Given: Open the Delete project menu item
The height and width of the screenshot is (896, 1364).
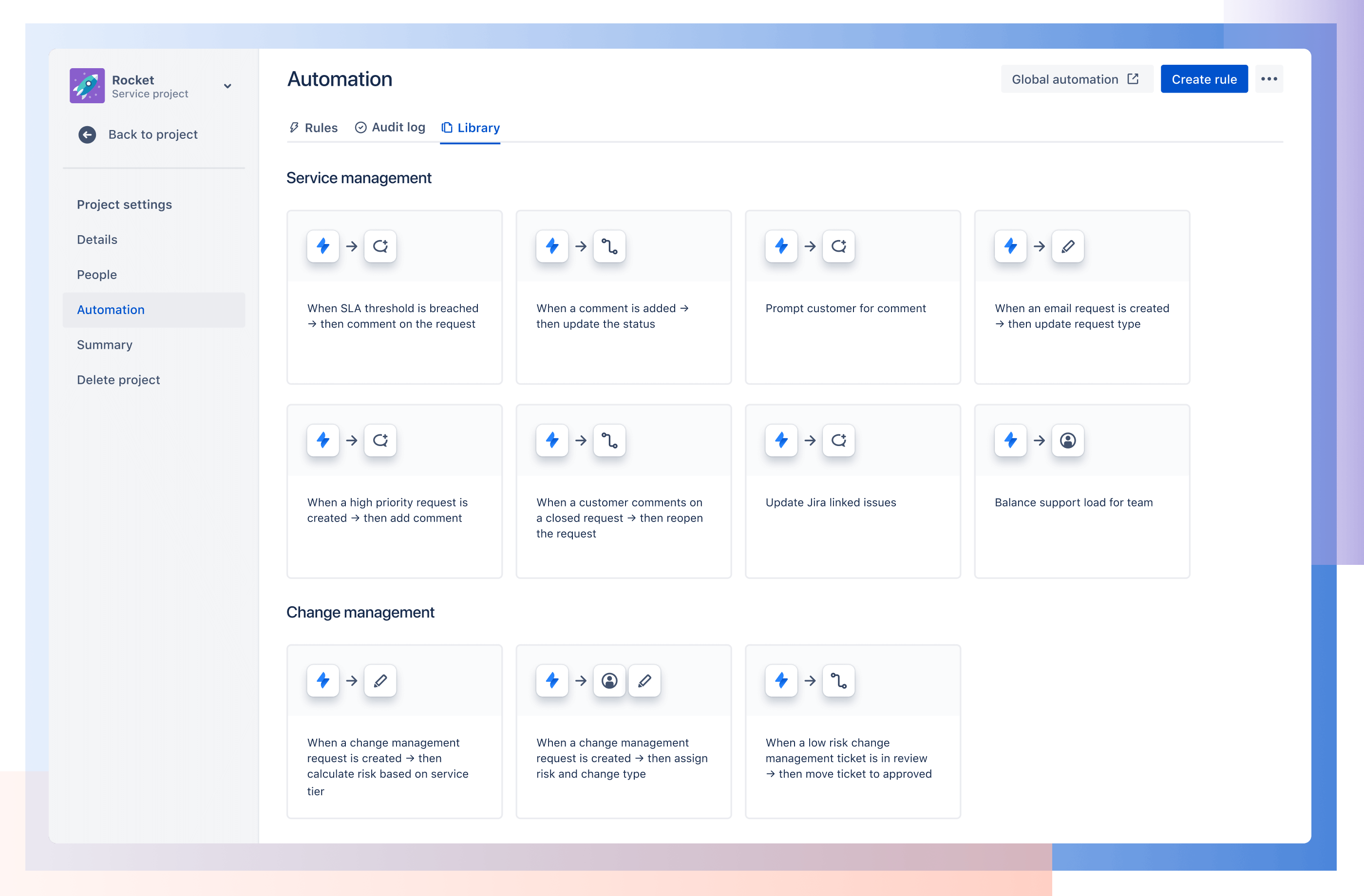Looking at the screenshot, I should coord(119,379).
